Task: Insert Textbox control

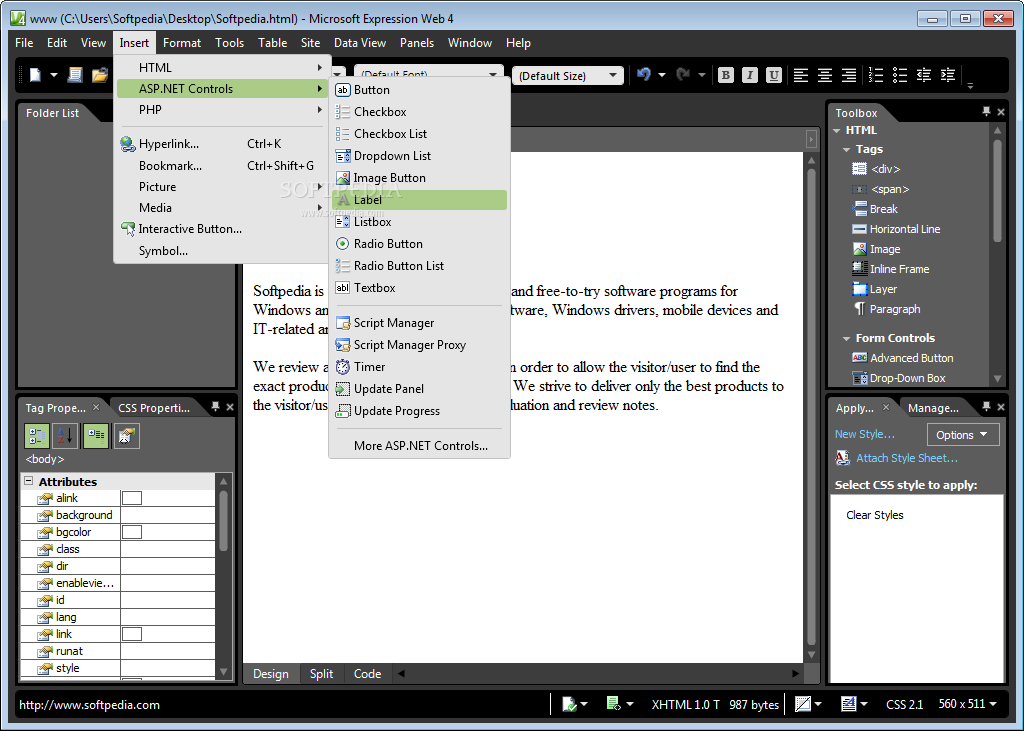Action: (x=419, y=287)
